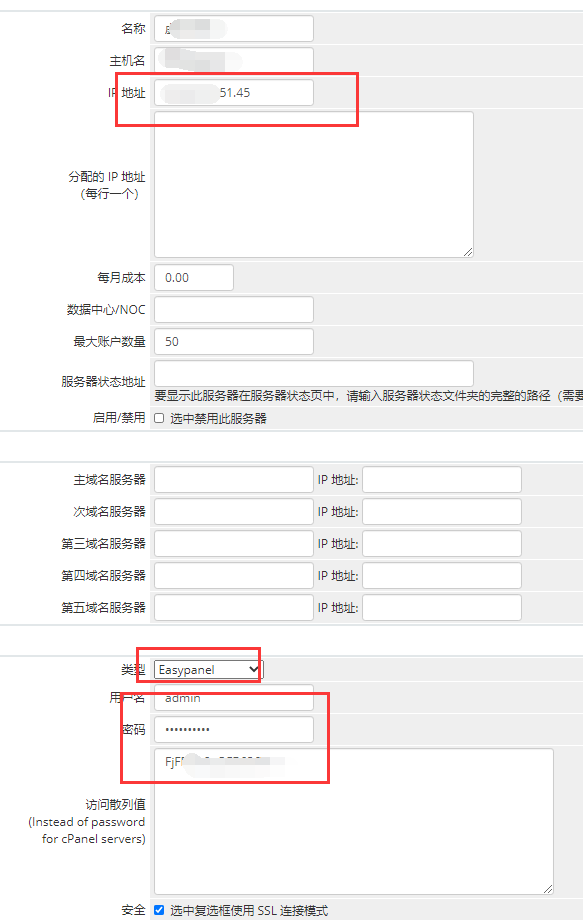Select the 每月成本 field showing 0.00
583x920 pixels.
click(x=194, y=278)
